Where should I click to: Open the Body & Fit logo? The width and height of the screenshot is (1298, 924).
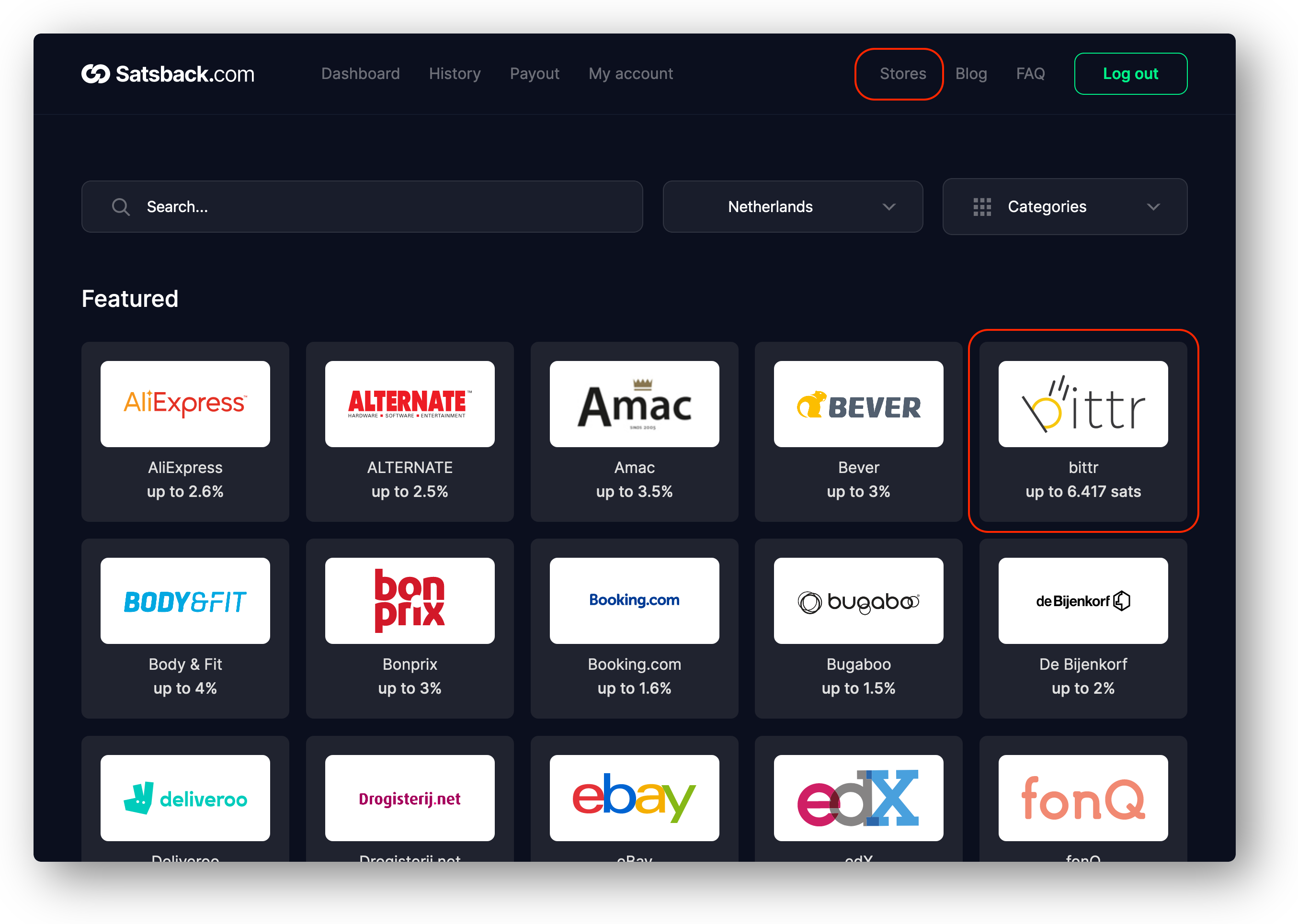pyautogui.click(x=185, y=600)
